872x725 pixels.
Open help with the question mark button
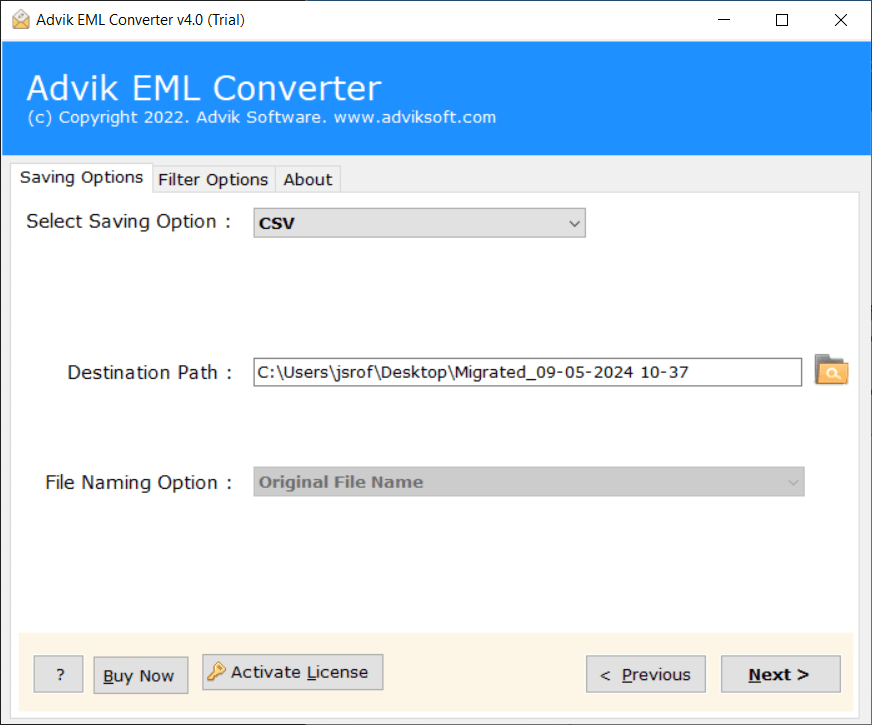[x=58, y=674]
